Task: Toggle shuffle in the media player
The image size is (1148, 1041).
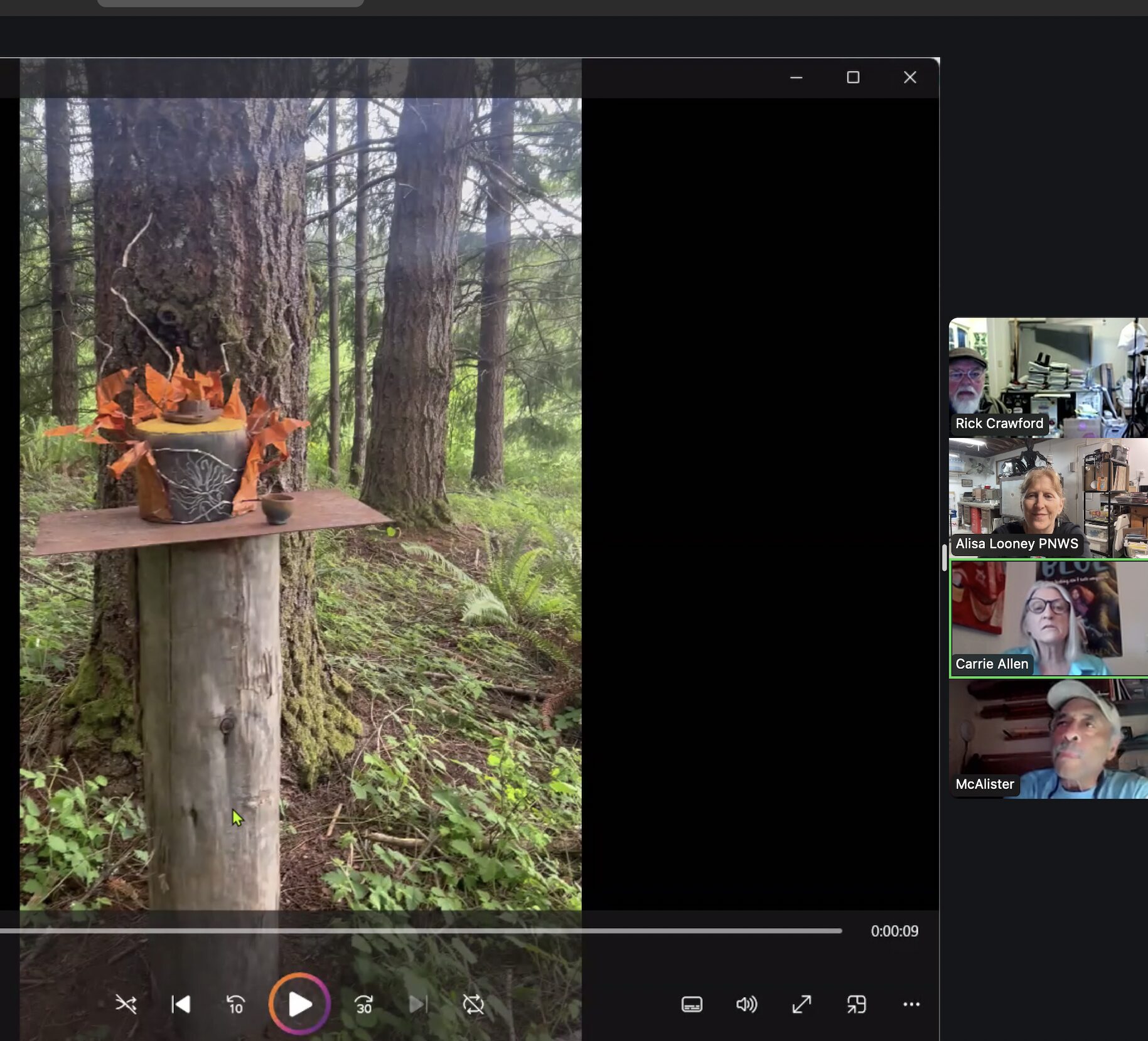Action: tap(126, 1004)
